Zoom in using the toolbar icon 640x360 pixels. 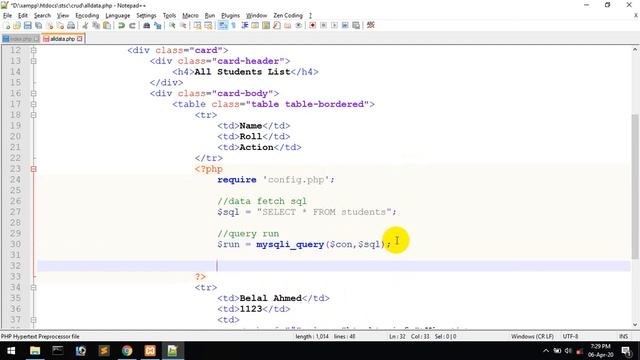click(172, 25)
